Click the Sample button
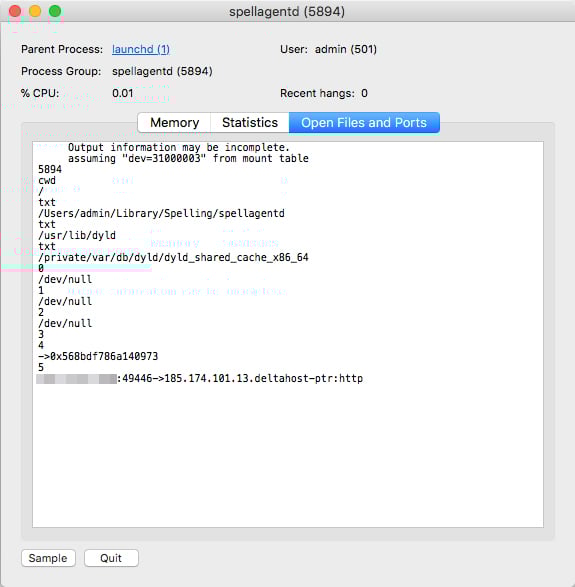The image size is (575, 587). point(48,558)
